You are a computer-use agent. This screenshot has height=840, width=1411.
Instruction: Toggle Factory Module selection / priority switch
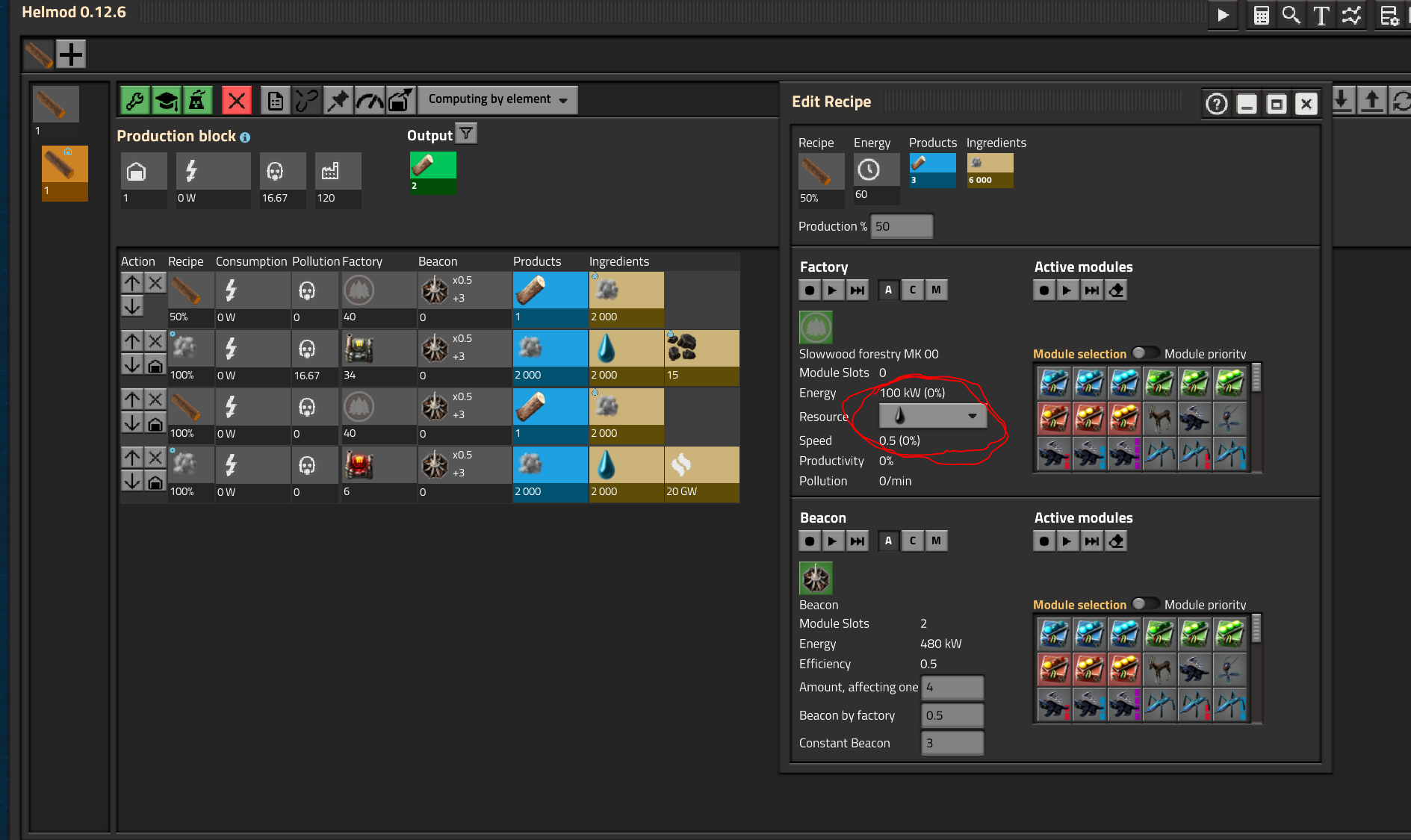point(1145,353)
